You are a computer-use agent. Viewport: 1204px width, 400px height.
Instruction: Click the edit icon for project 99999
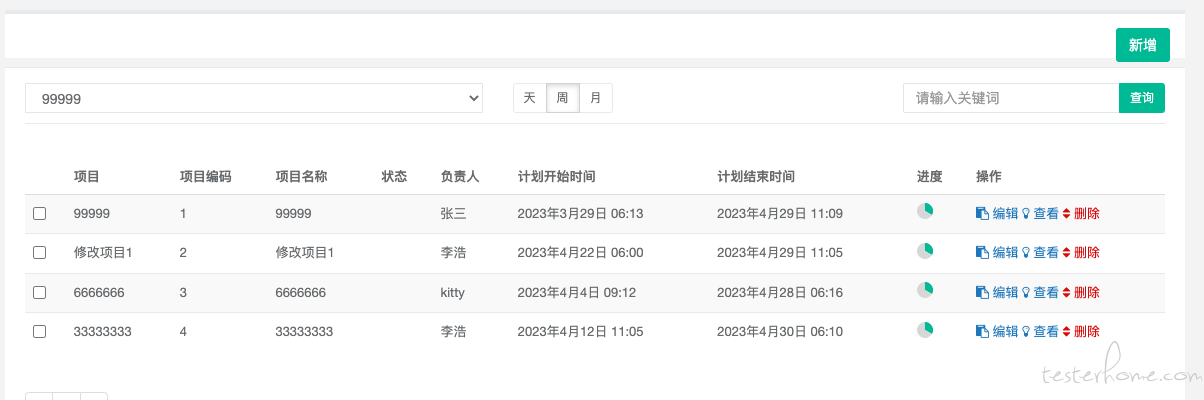982,213
